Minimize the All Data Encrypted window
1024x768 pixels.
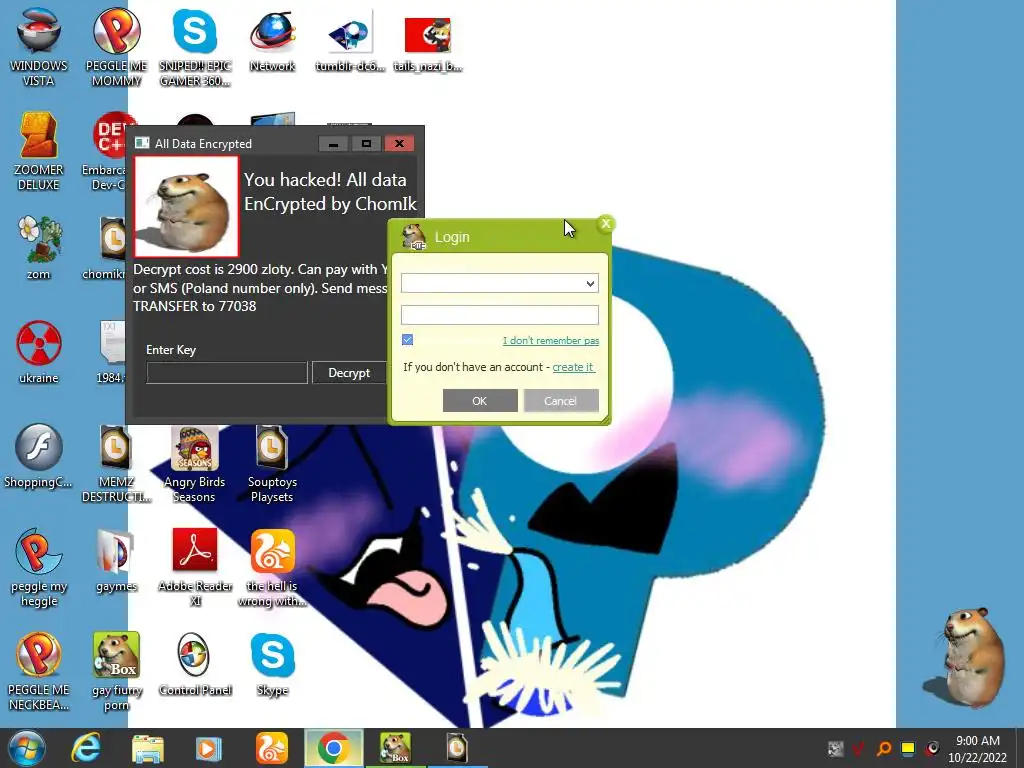pyautogui.click(x=333, y=144)
